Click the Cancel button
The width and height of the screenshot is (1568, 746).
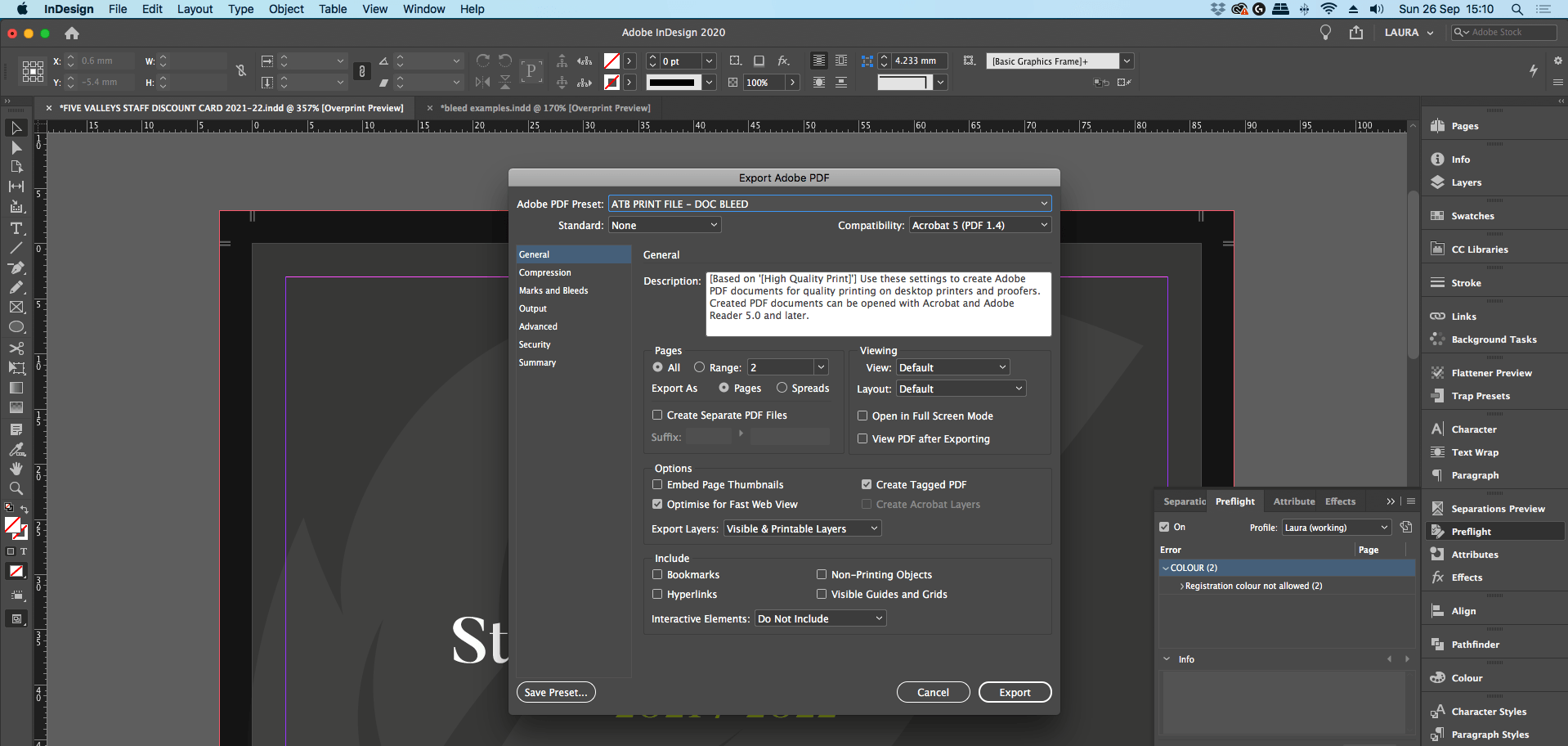click(933, 692)
